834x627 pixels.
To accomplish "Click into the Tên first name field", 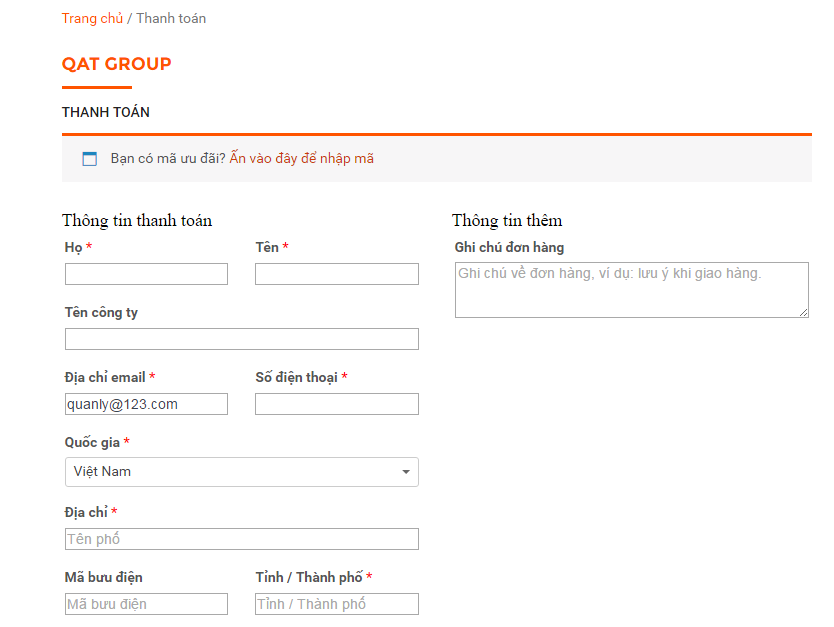I will pos(336,274).
